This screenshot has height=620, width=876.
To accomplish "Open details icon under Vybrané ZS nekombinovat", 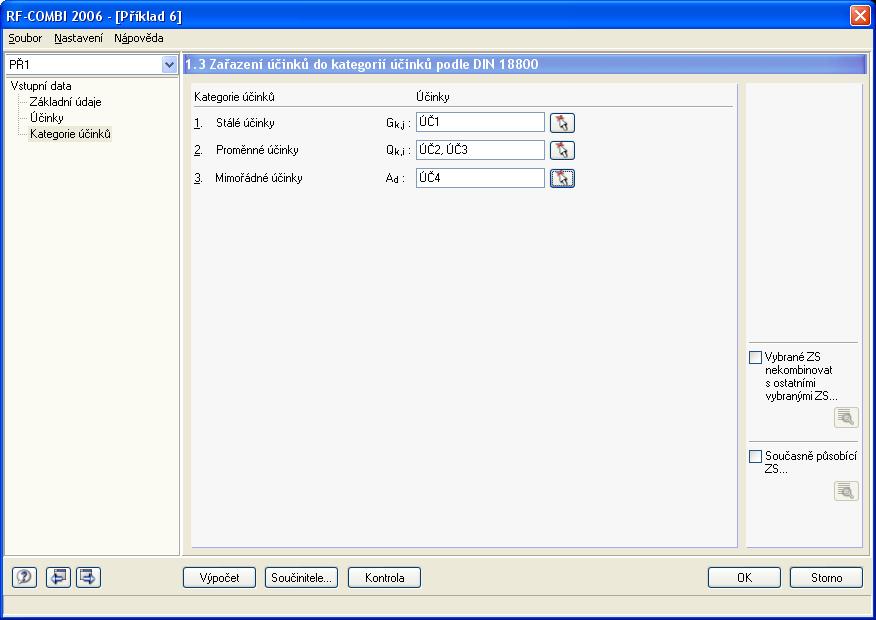I will point(846,418).
